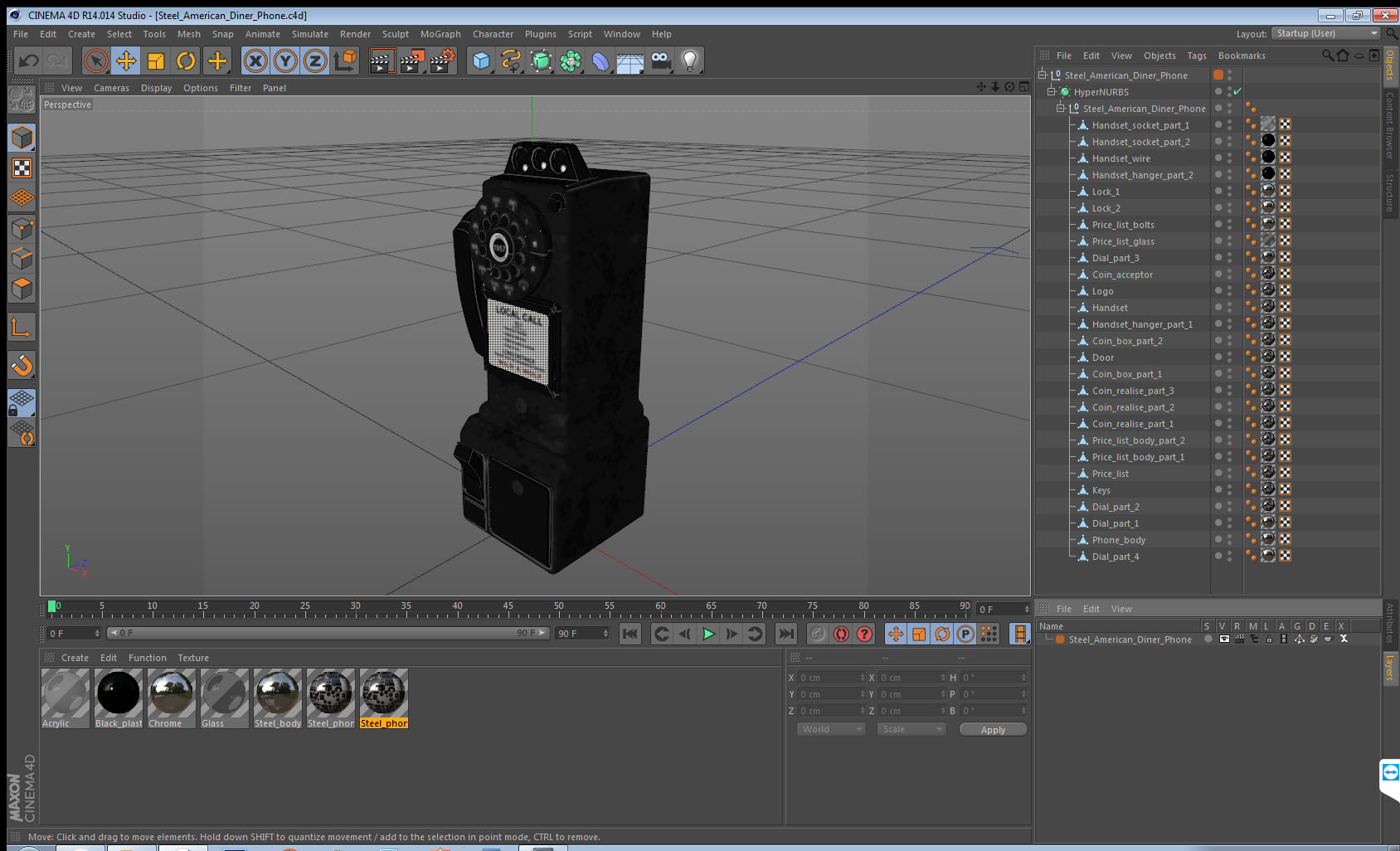The image size is (1400, 851).
Task: Toggle visibility dots for Phone_body object
Action: click(1228, 539)
